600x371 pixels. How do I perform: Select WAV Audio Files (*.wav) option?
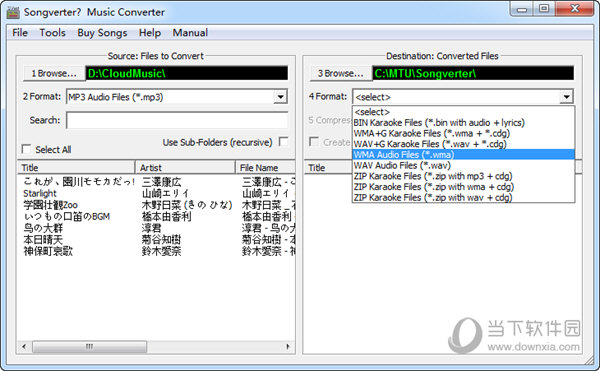click(463, 165)
